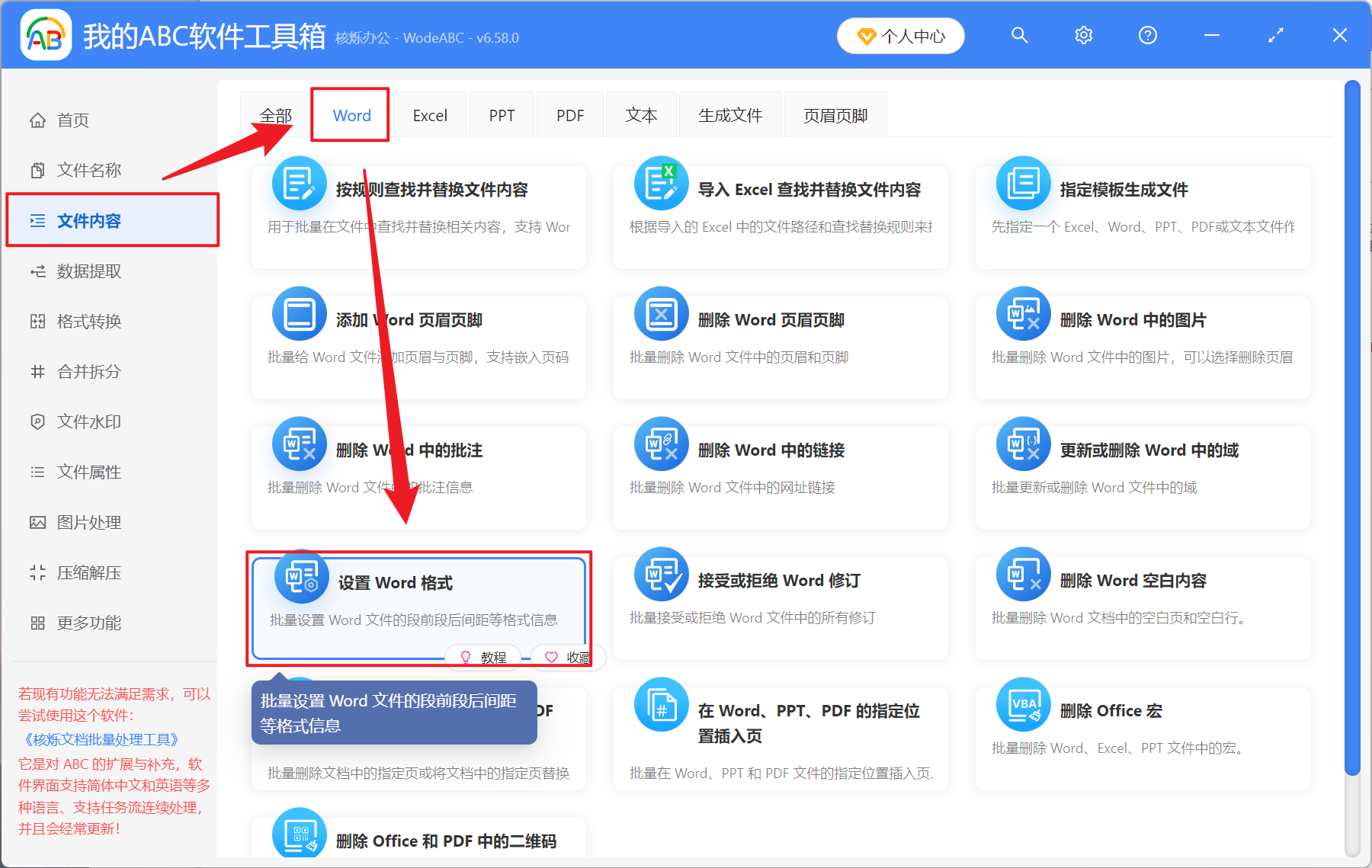Image resolution: width=1372 pixels, height=868 pixels.
Task: Go to 首页 in the sidebar
Action: (x=73, y=120)
